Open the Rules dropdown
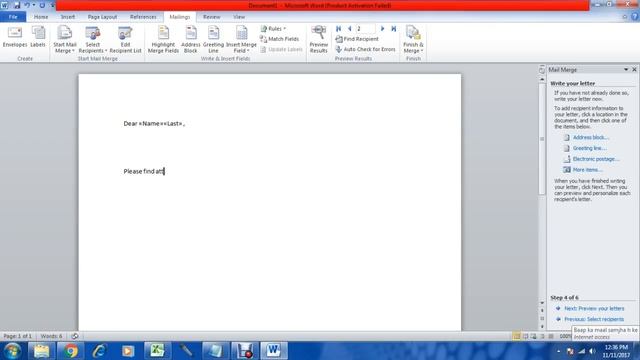The height and width of the screenshot is (360, 640). tap(273, 29)
